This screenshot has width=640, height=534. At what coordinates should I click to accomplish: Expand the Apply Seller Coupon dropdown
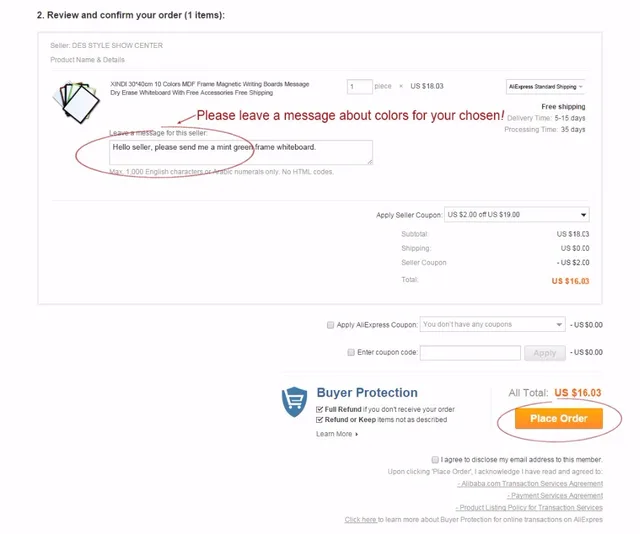(x=517, y=215)
